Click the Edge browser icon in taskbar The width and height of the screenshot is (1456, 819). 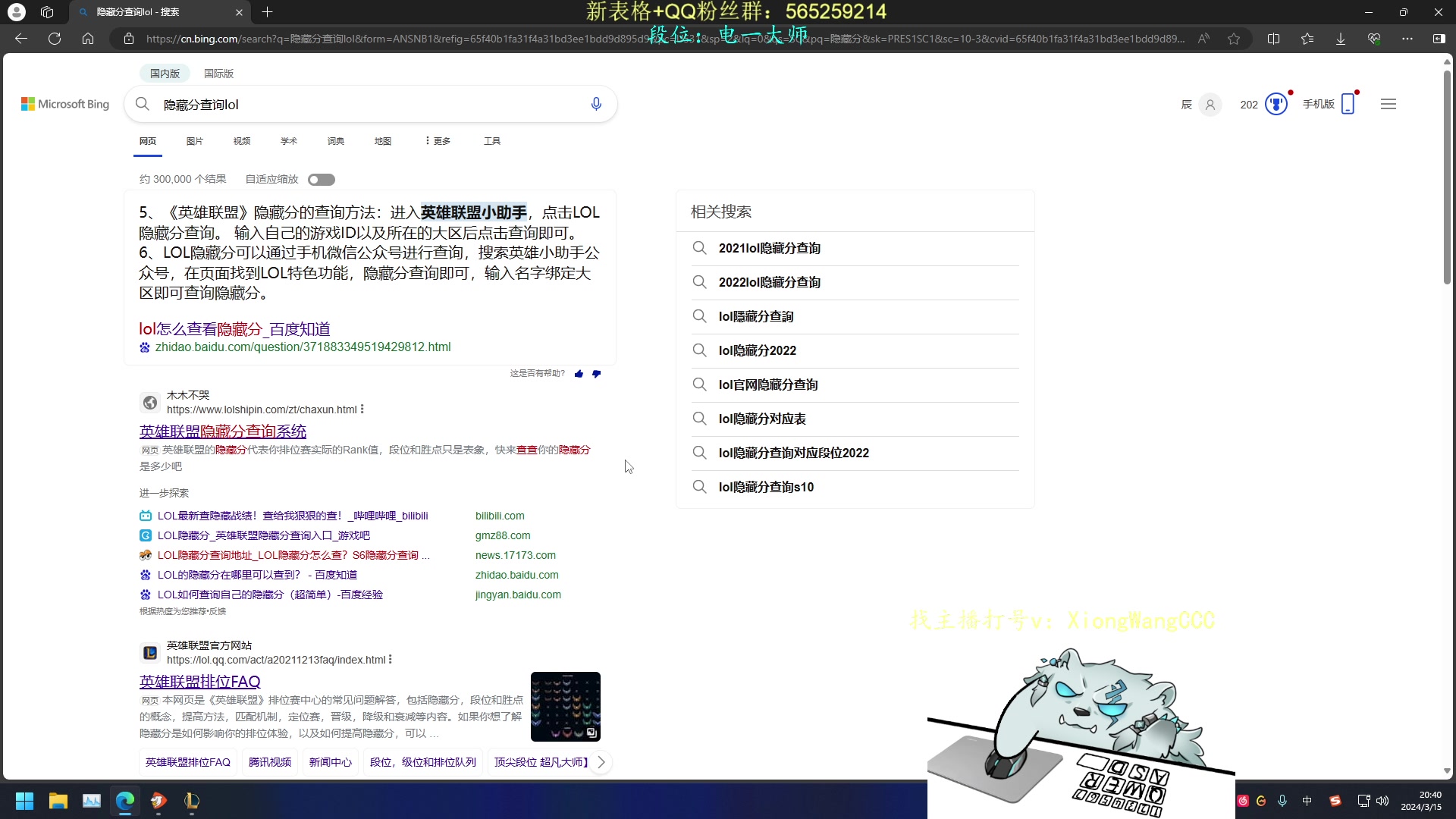click(124, 802)
